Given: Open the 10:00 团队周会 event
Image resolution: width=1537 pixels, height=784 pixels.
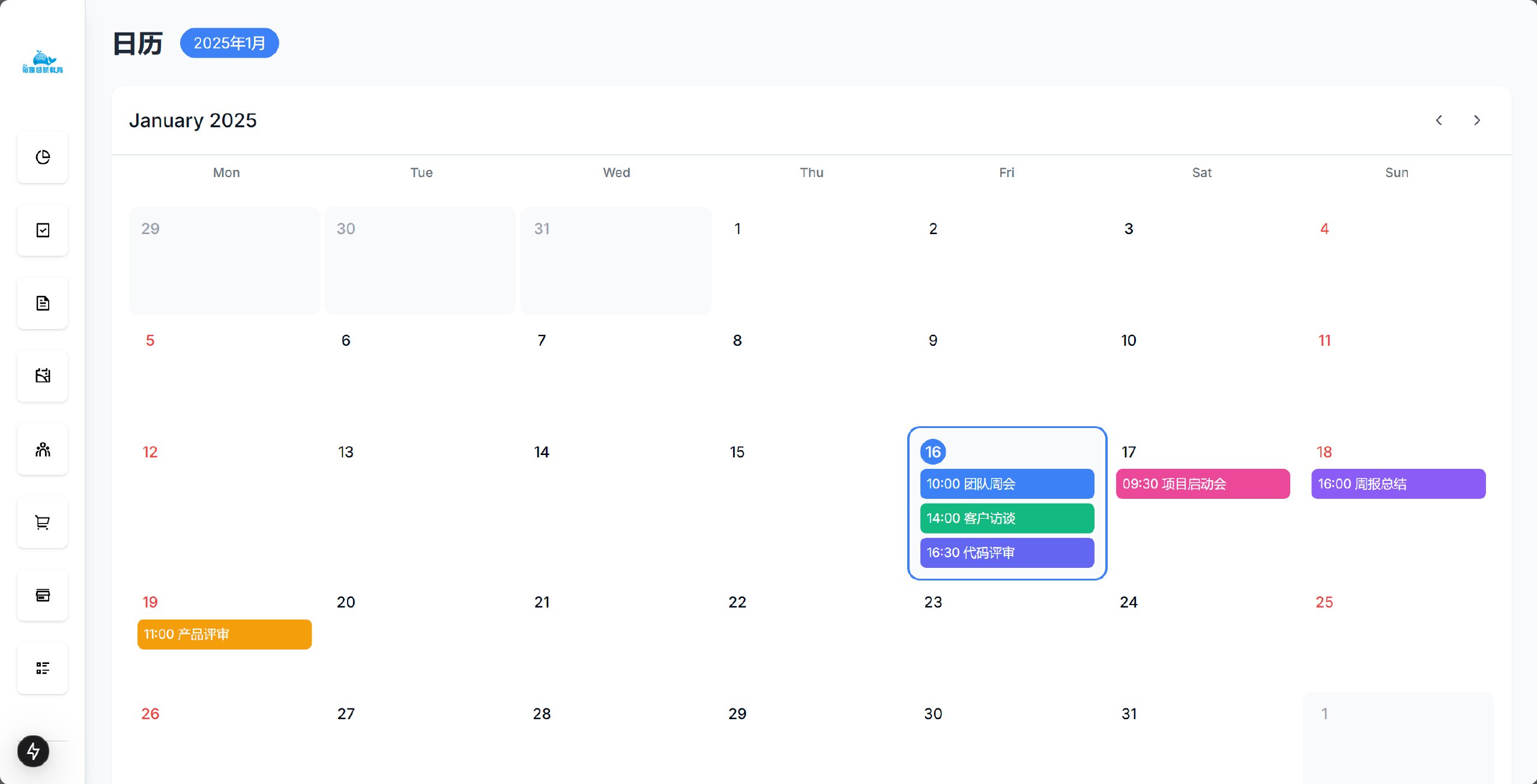Looking at the screenshot, I should point(1006,484).
